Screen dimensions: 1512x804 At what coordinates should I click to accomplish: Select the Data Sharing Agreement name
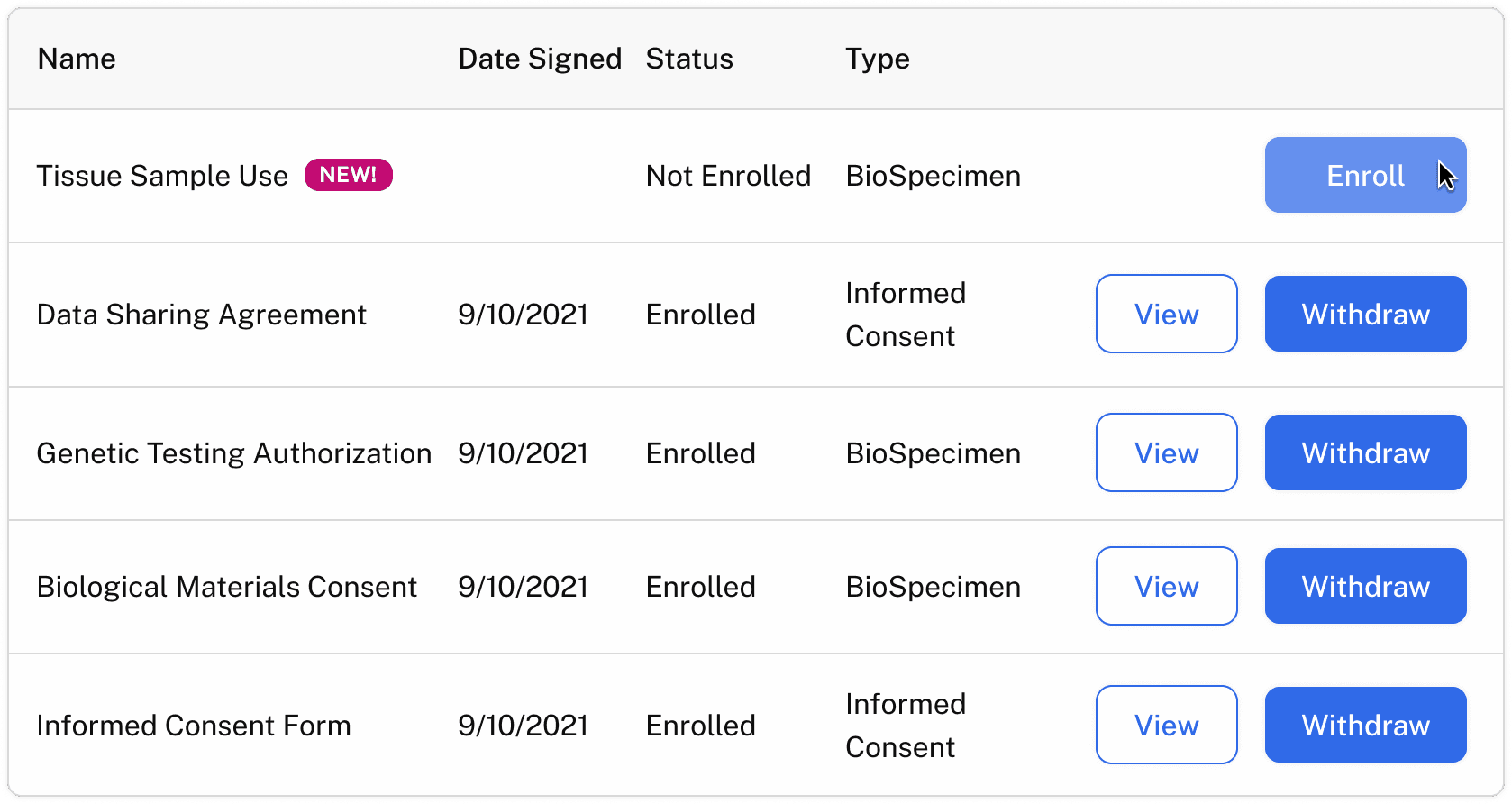click(202, 315)
